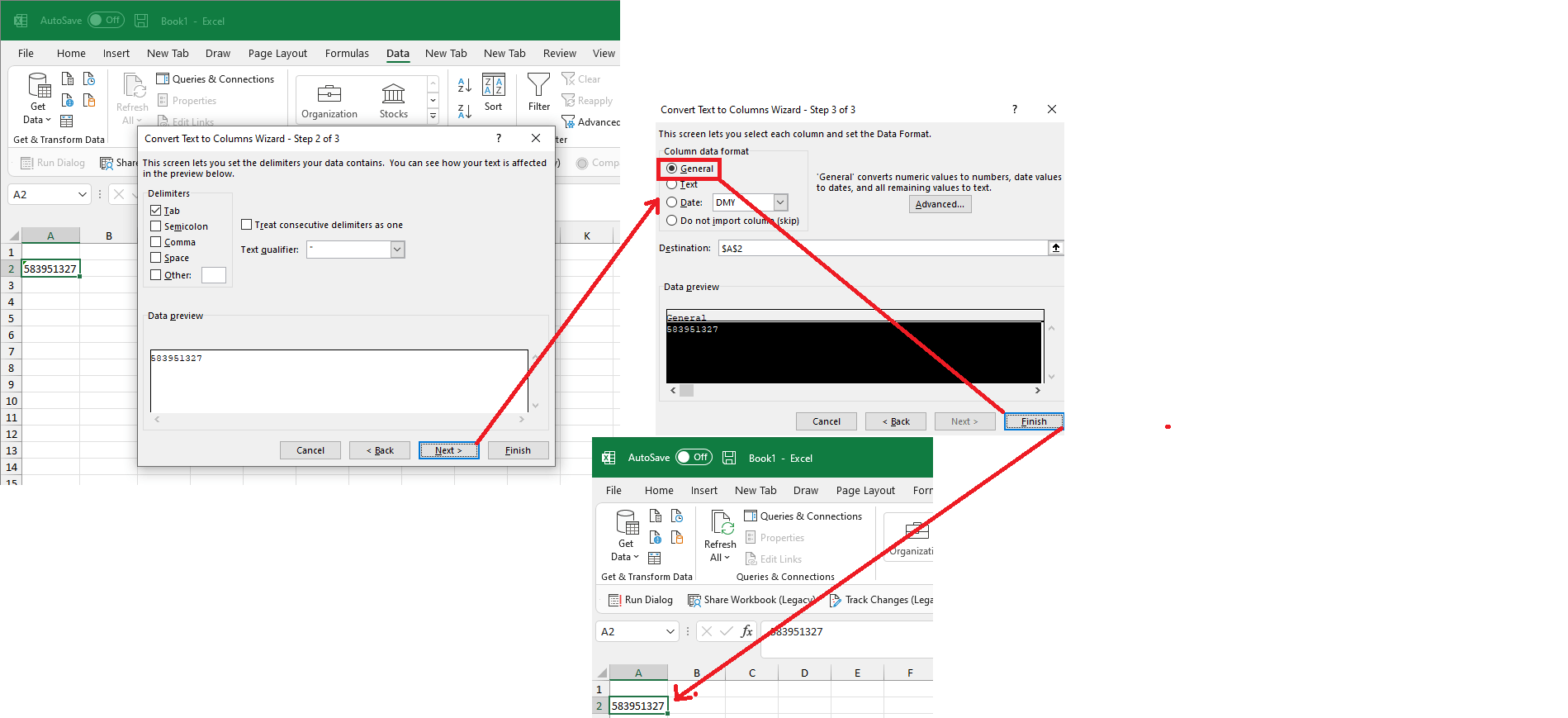This screenshot has width=1568, height=718.
Task: Click the Advanced... button in Step 3
Action: tap(940, 204)
